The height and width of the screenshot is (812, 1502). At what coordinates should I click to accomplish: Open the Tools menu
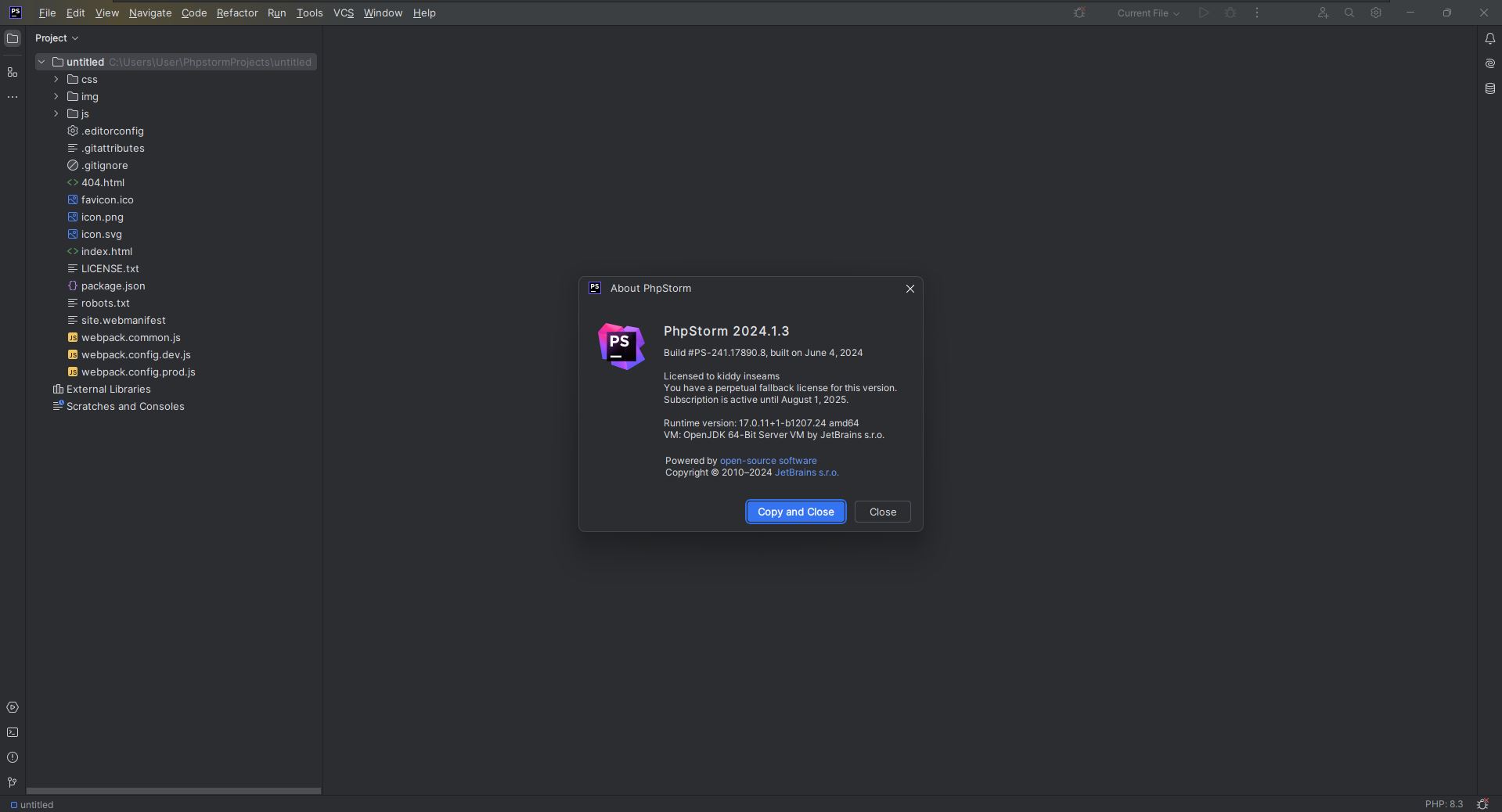tap(309, 13)
